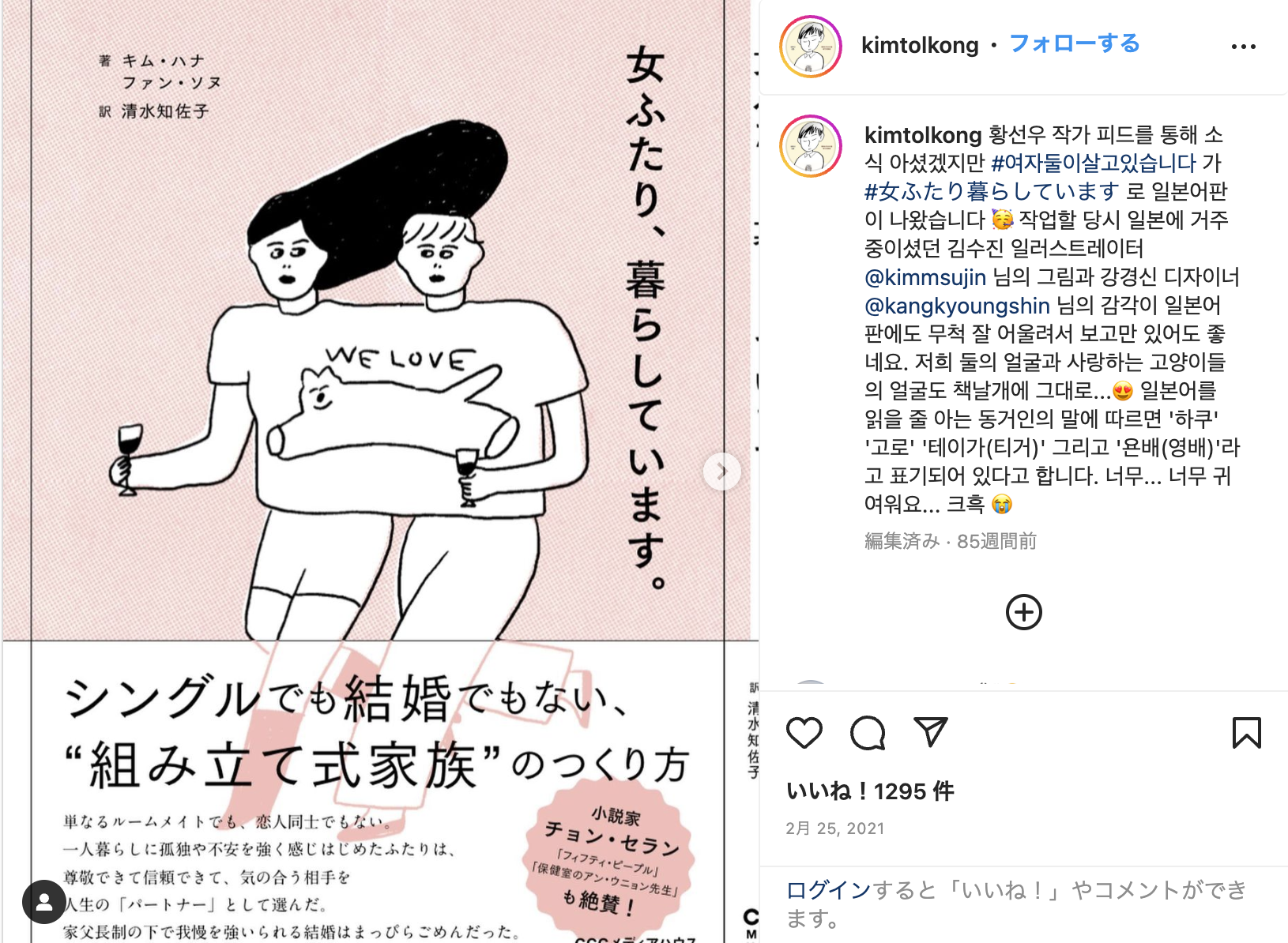Open kimtolkong username in header
This screenshot has height=943, width=1288.
[920, 45]
